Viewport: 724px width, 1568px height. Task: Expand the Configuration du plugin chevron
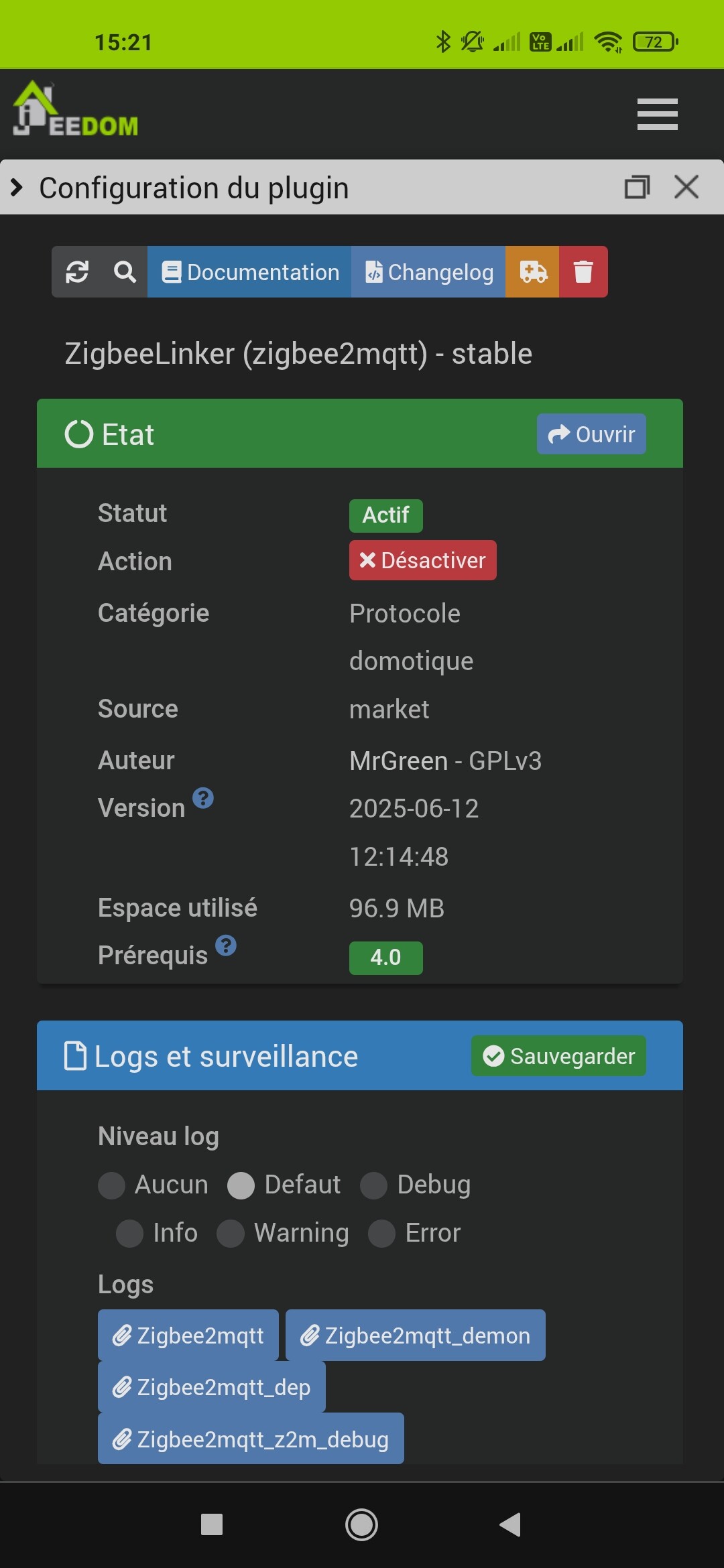coord(17,188)
